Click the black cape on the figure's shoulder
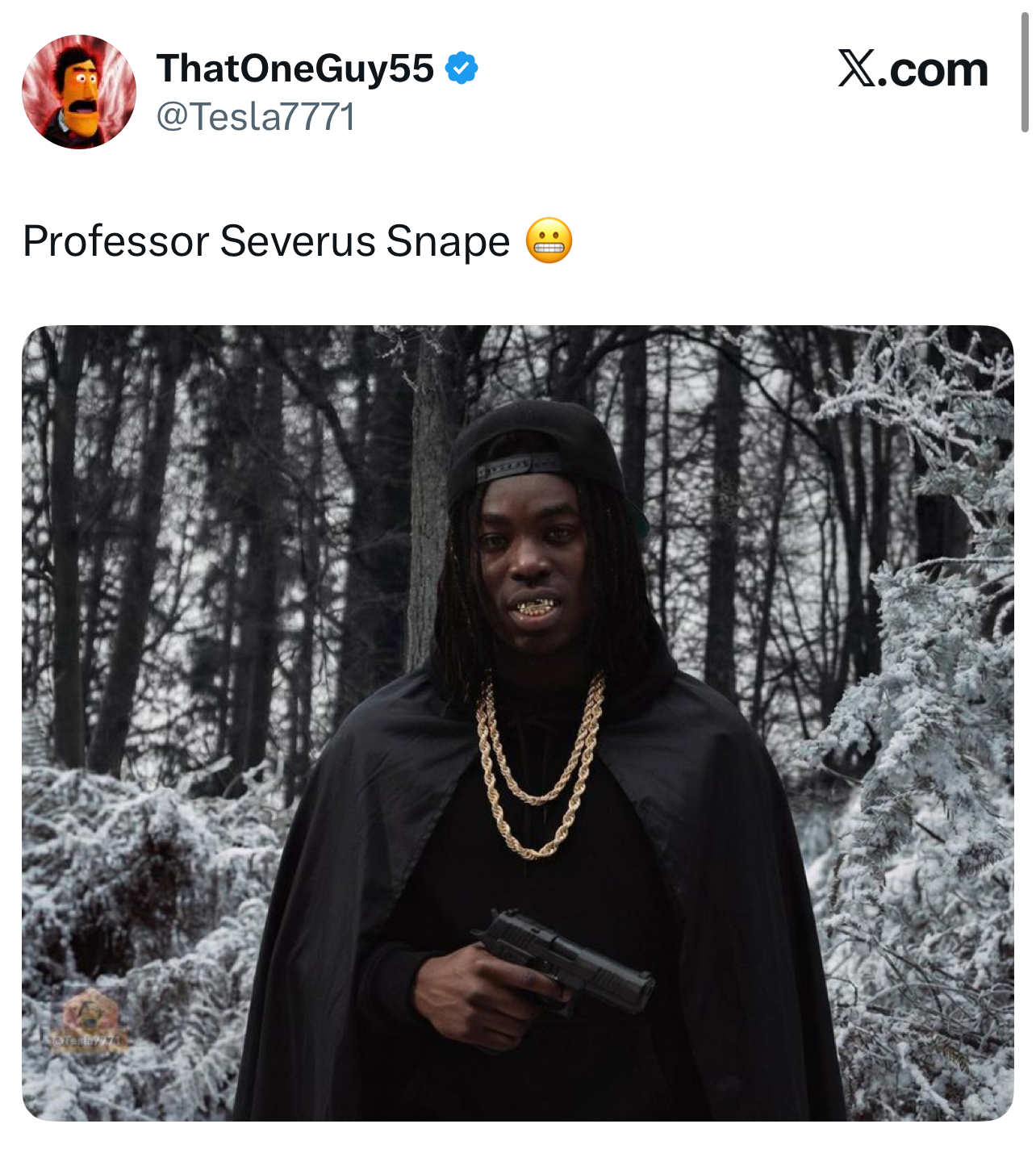This screenshot has height=1149, width=1036. click(x=387, y=750)
